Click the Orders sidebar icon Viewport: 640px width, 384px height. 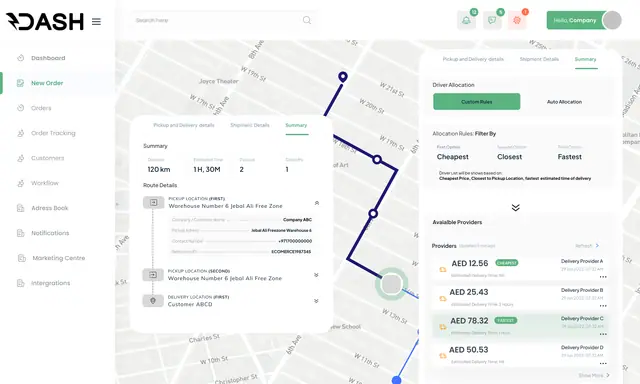coord(20,108)
